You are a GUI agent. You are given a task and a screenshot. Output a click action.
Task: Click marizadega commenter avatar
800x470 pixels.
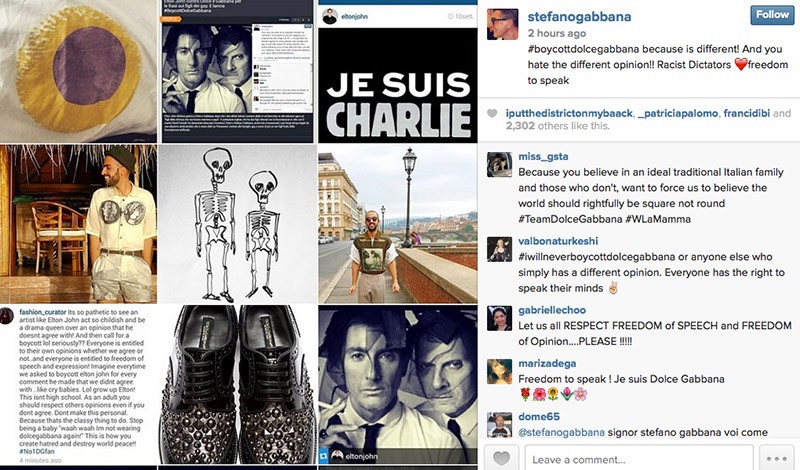click(x=499, y=372)
